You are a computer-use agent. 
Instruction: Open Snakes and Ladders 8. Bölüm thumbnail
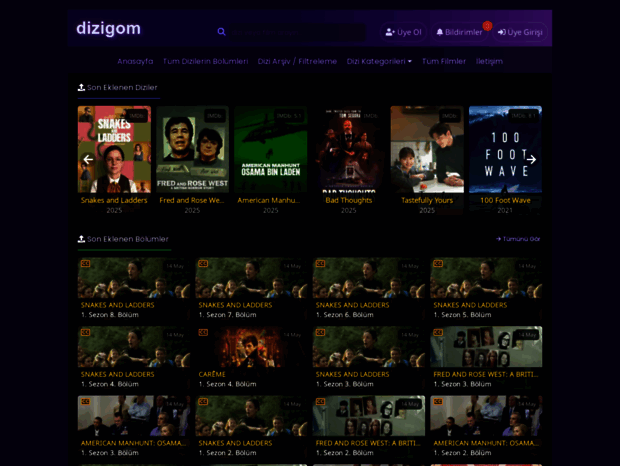coord(134,278)
